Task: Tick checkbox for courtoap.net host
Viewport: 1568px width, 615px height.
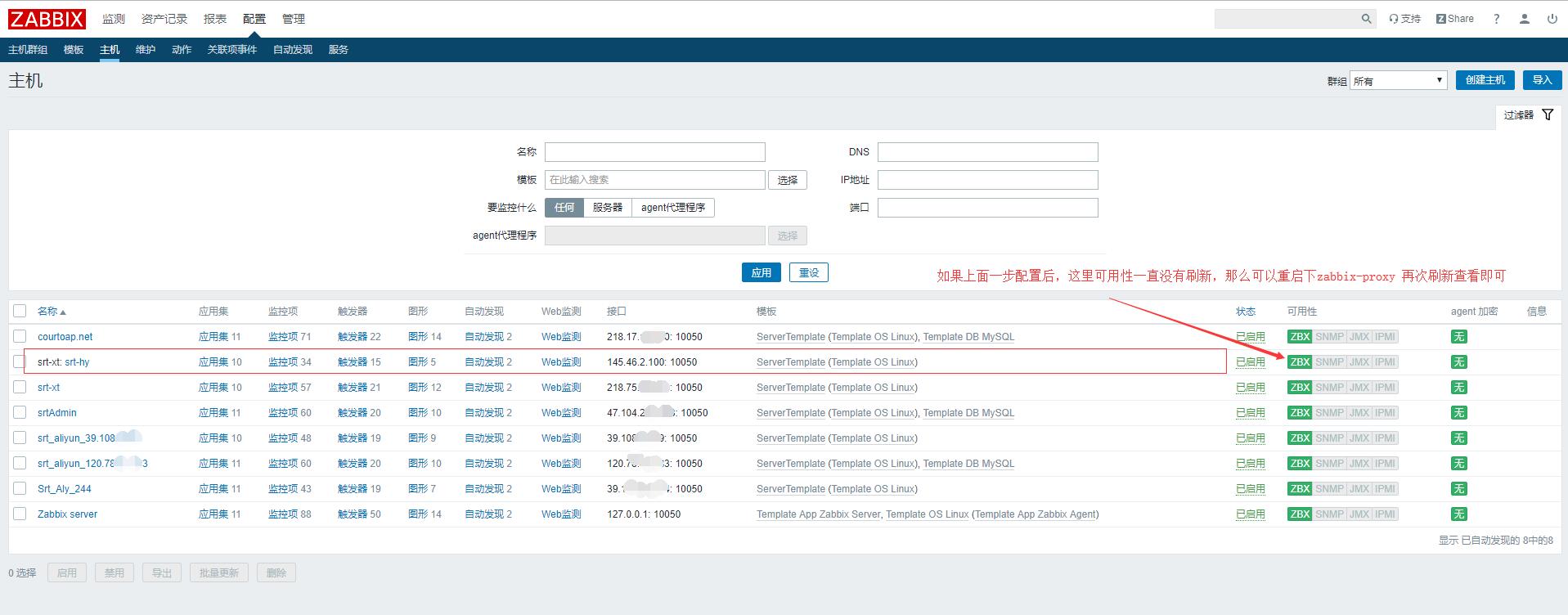Action: coord(20,336)
